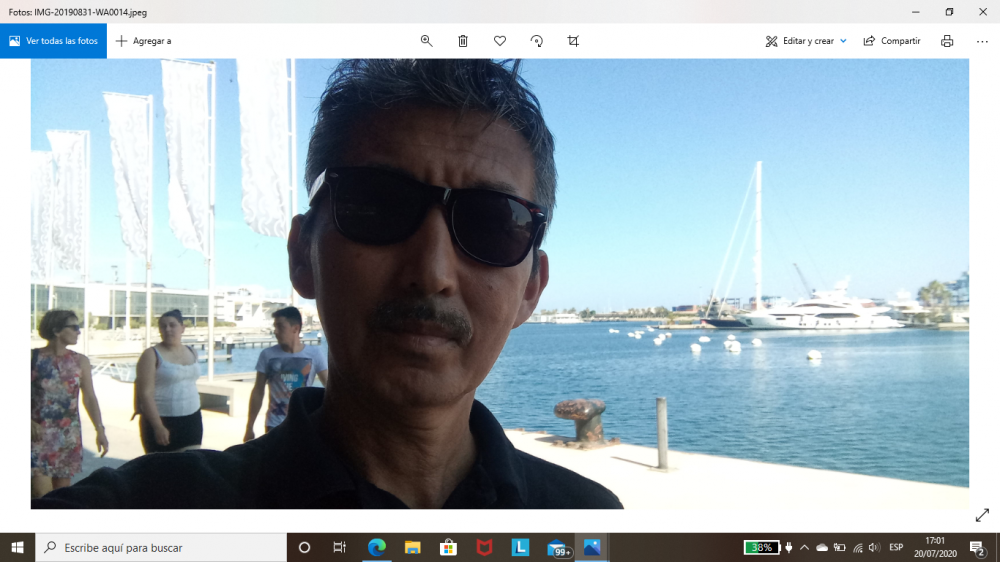Open OneDrive cloud tray icon

click(822, 547)
